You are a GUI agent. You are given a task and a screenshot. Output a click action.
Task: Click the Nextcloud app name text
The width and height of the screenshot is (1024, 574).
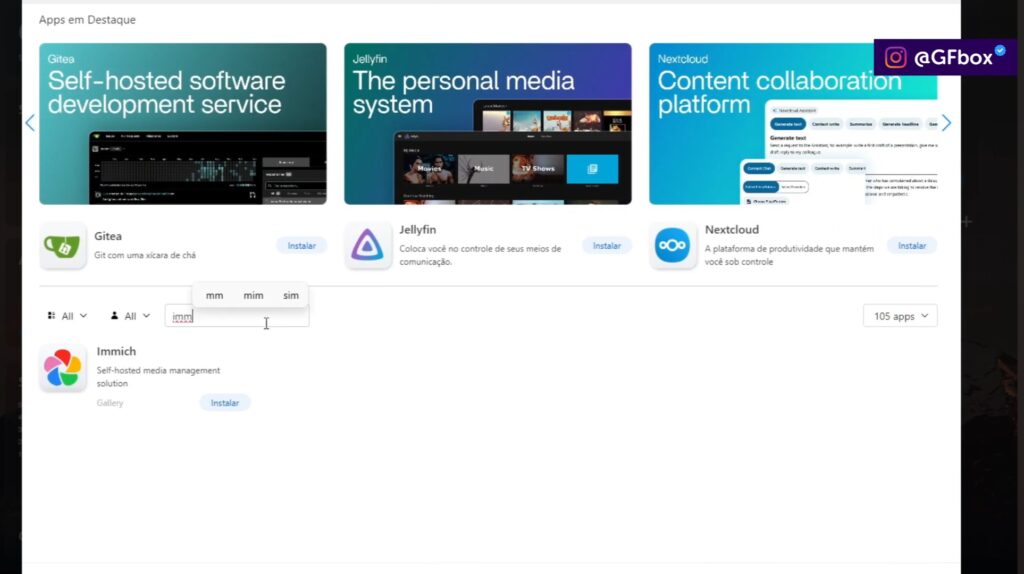731,230
